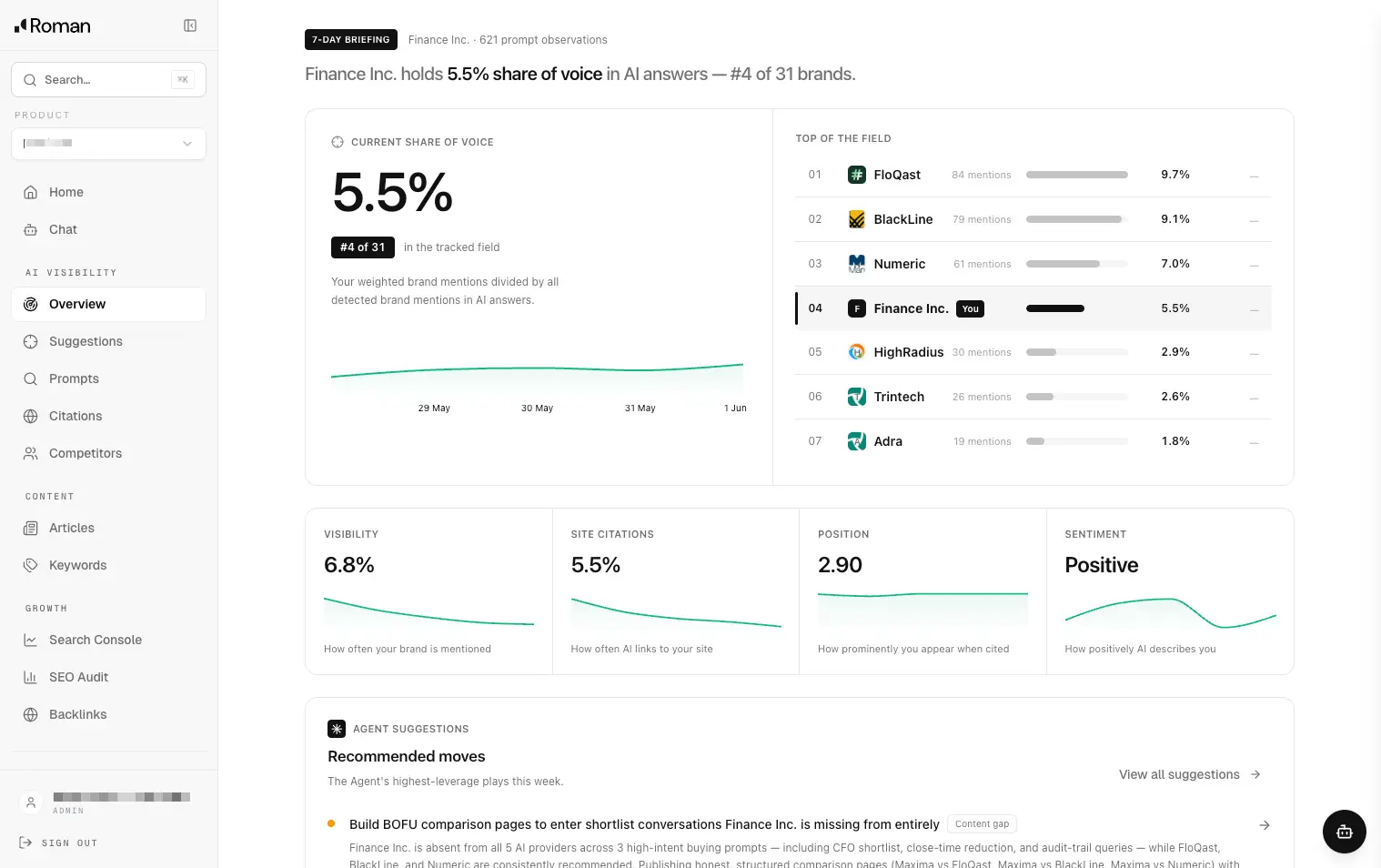Viewport: 1381px width, 868px height.
Task: Open the floating chat bot button
Action: click(1344, 832)
